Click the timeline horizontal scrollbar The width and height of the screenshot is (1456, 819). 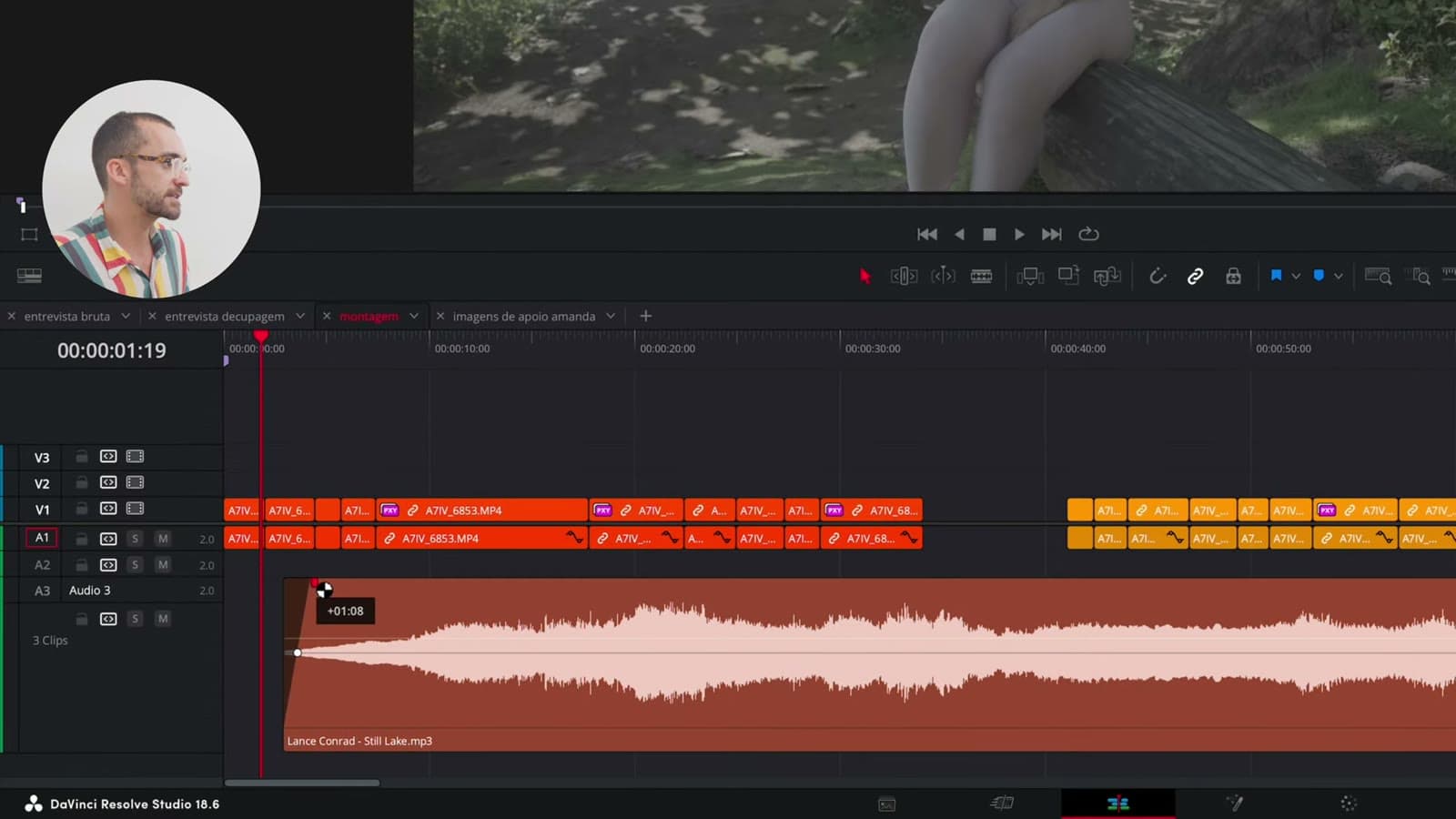tap(302, 783)
